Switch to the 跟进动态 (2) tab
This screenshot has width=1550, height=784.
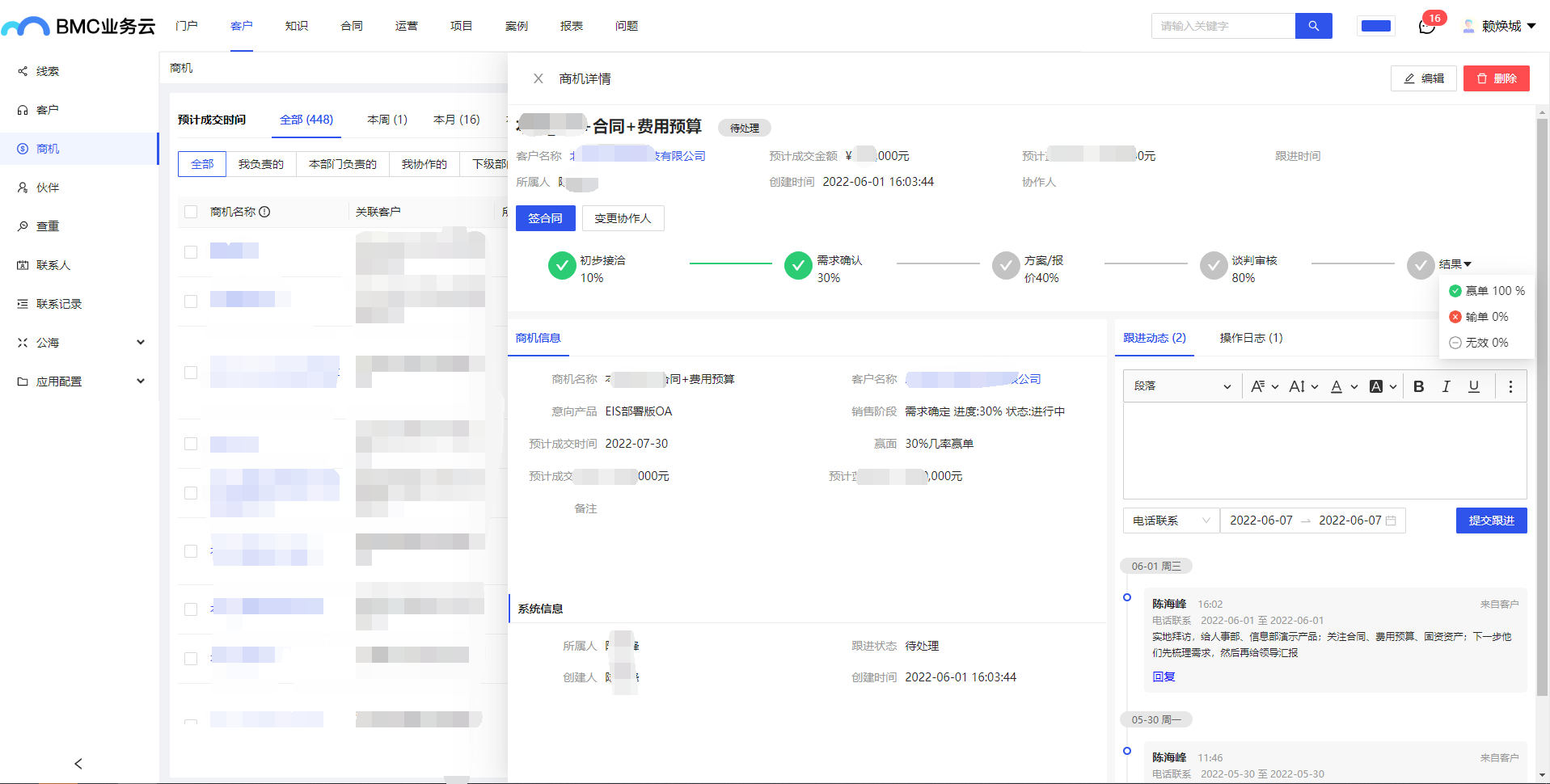coord(1155,338)
